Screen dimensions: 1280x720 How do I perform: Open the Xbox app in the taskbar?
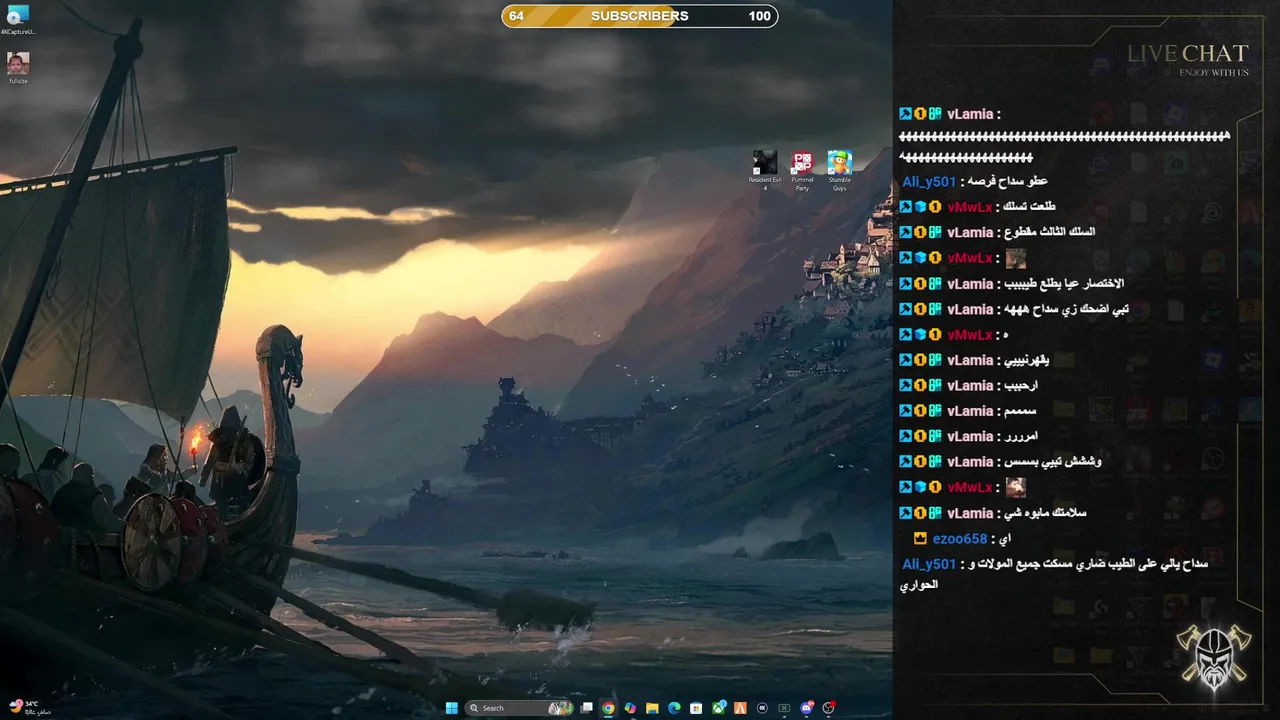pyautogui.click(x=719, y=708)
